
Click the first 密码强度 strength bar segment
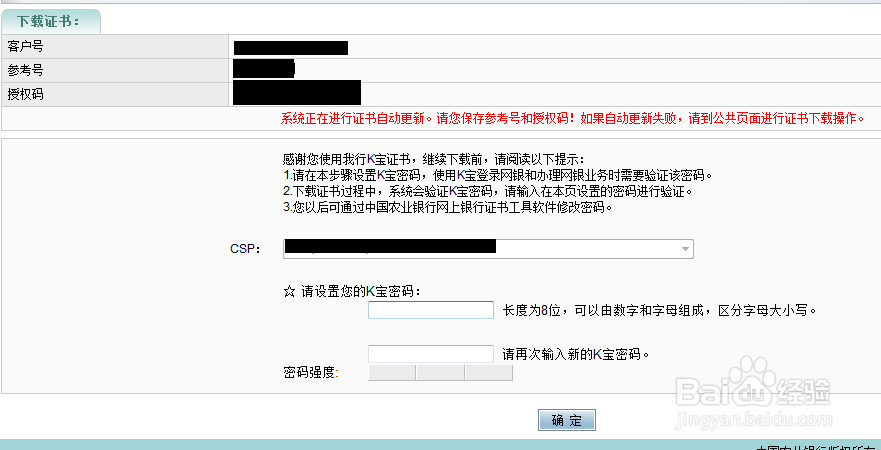click(392, 372)
